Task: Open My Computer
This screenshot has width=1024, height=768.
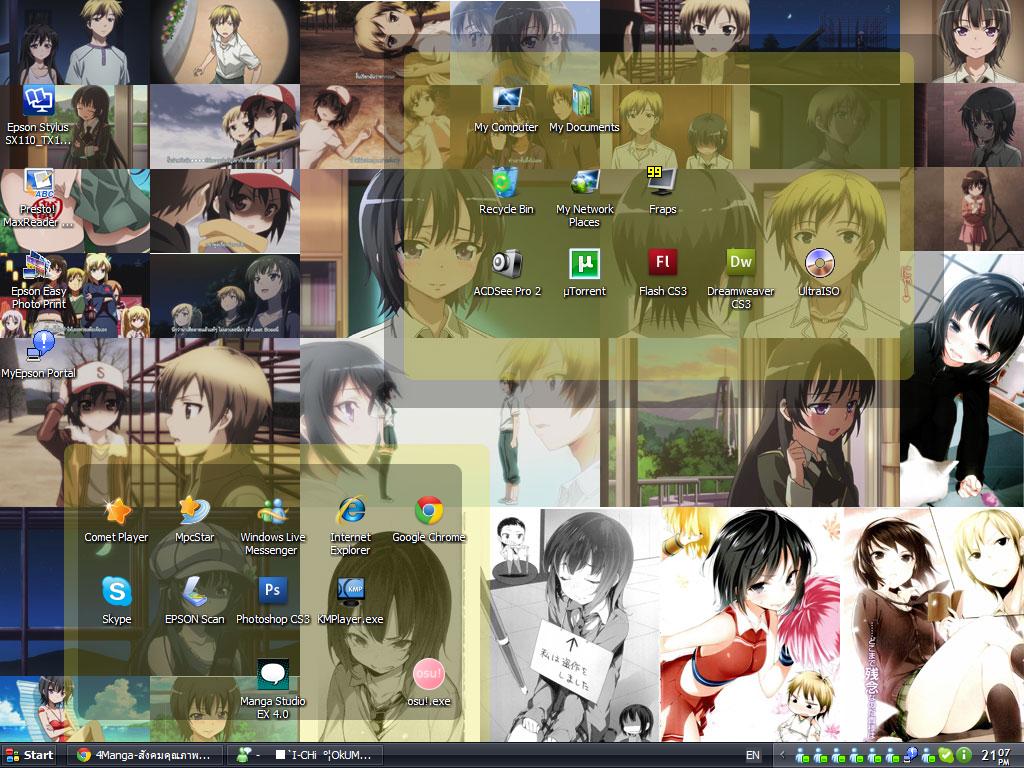Action: pos(506,110)
